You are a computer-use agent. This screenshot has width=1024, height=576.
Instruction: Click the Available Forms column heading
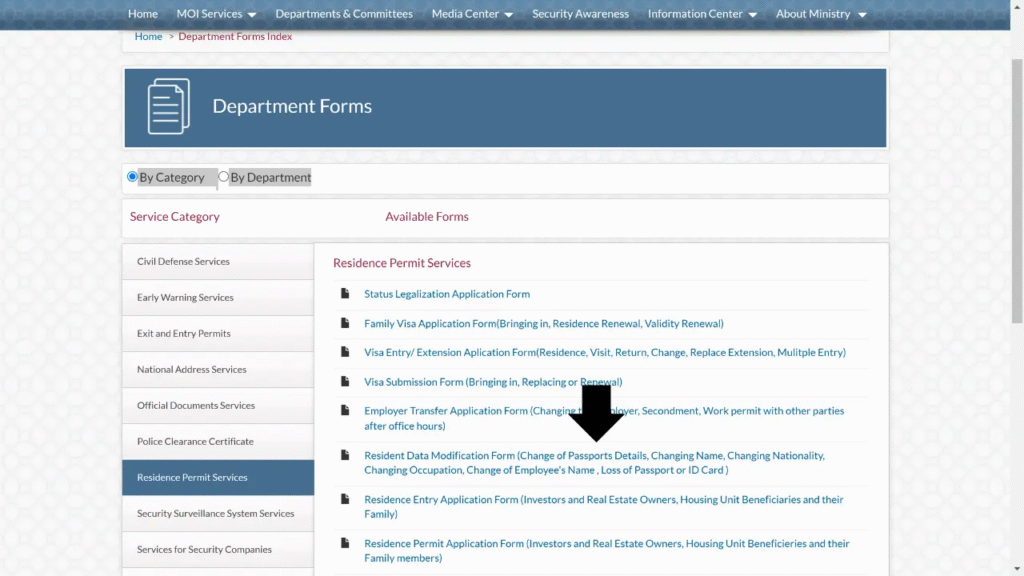[426, 216]
